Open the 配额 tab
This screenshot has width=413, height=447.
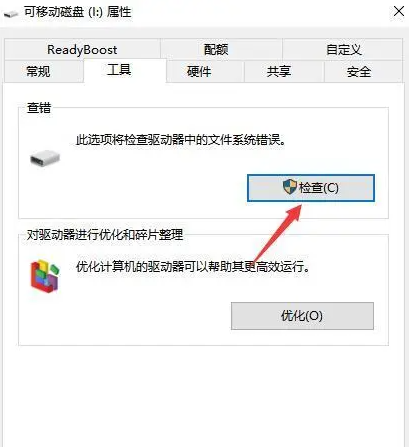click(216, 50)
